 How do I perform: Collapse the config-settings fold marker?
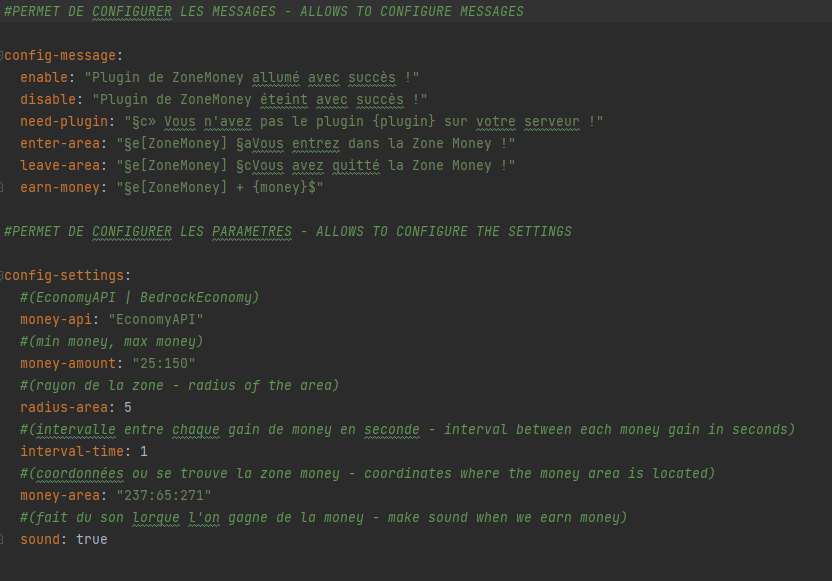point(2,275)
